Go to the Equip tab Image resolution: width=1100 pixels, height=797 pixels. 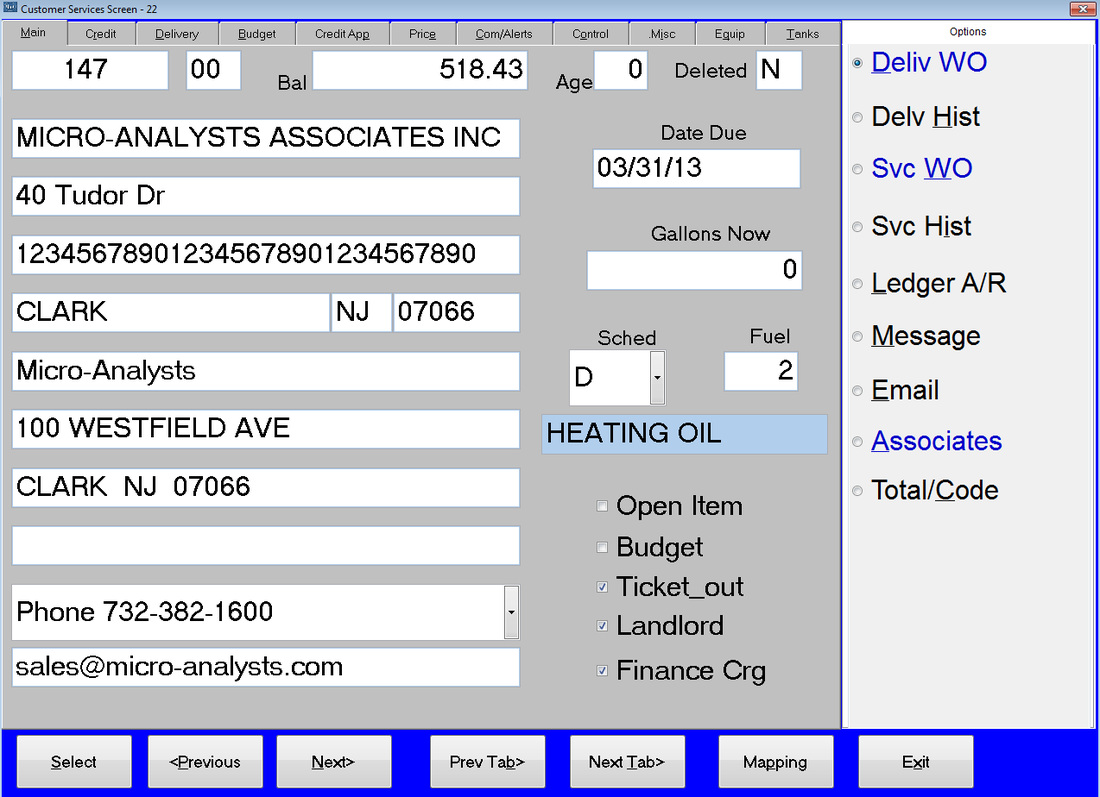tap(730, 34)
